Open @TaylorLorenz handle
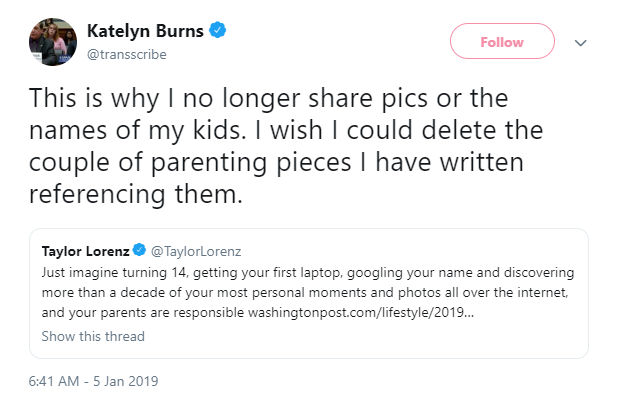619x398 pixels. pyautogui.click(x=196, y=251)
